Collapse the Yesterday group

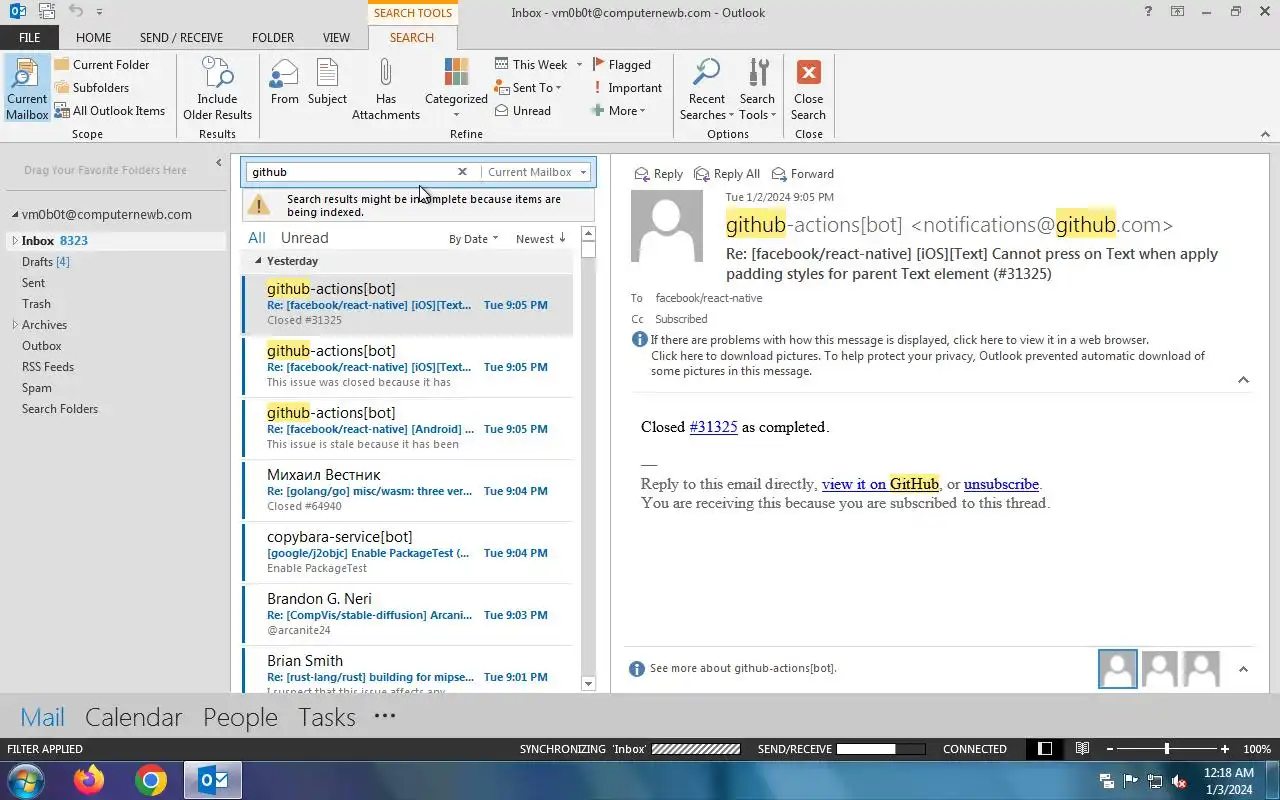(x=258, y=261)
